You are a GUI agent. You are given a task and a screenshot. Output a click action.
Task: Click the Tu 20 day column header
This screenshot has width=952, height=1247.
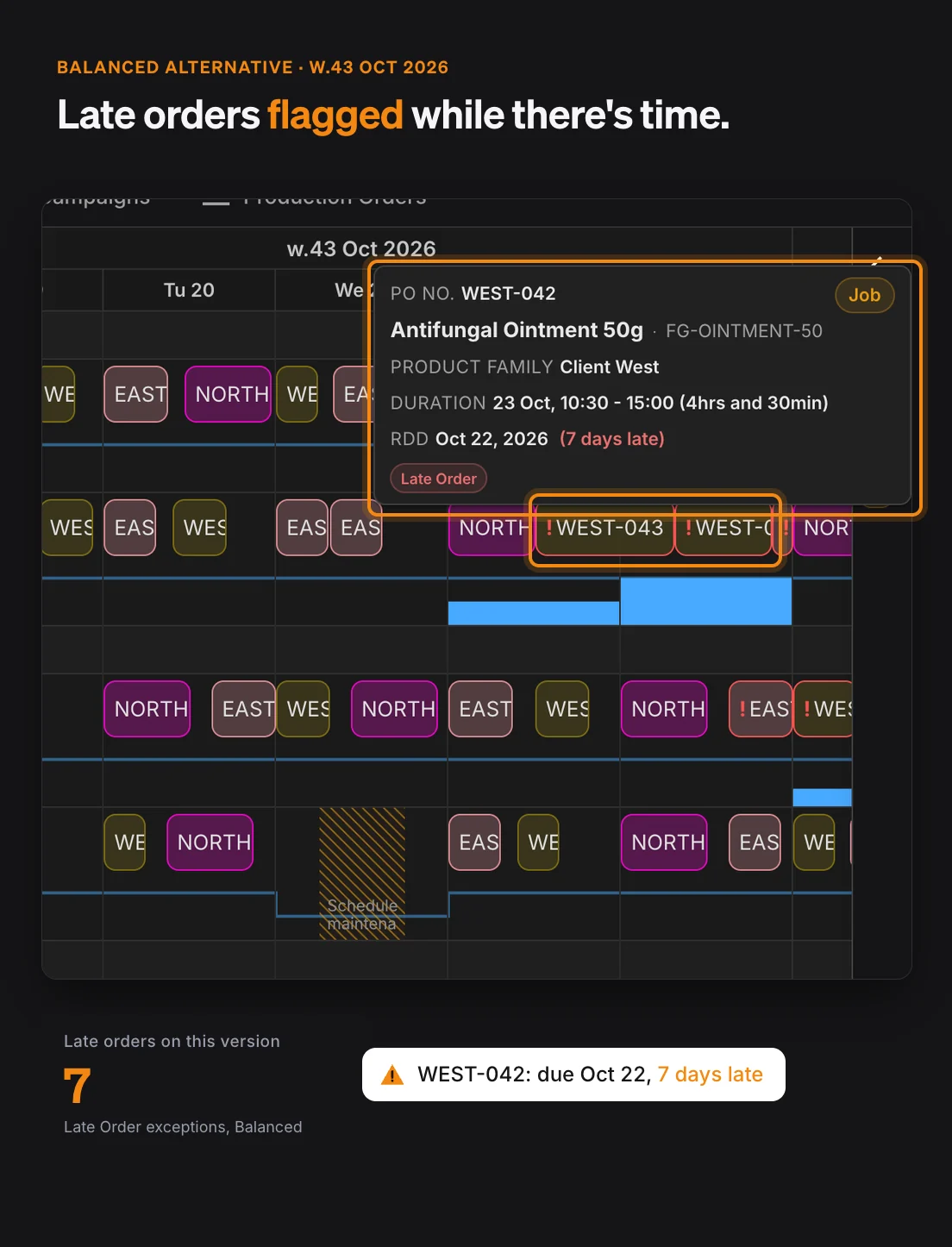189,290
